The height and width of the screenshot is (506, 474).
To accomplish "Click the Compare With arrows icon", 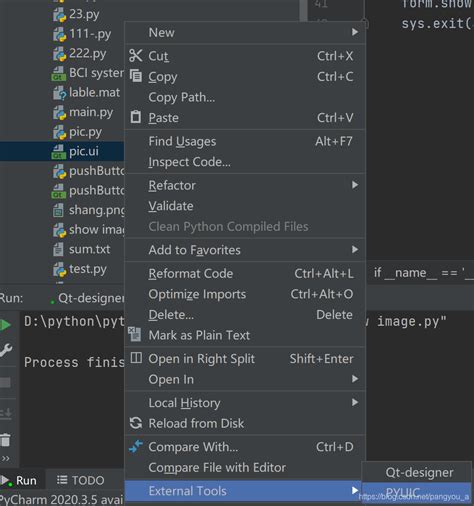I will [x=136, y=446].
